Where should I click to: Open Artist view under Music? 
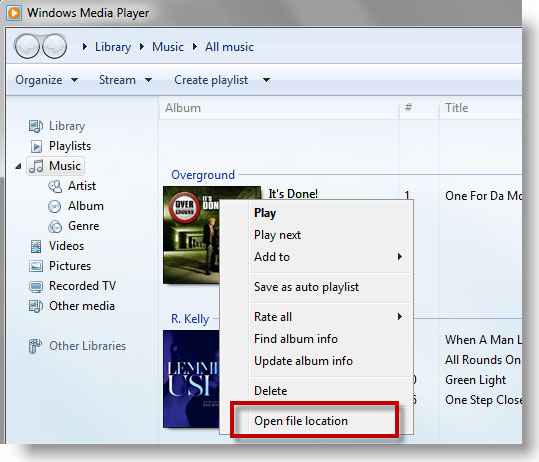pos(82,186)
